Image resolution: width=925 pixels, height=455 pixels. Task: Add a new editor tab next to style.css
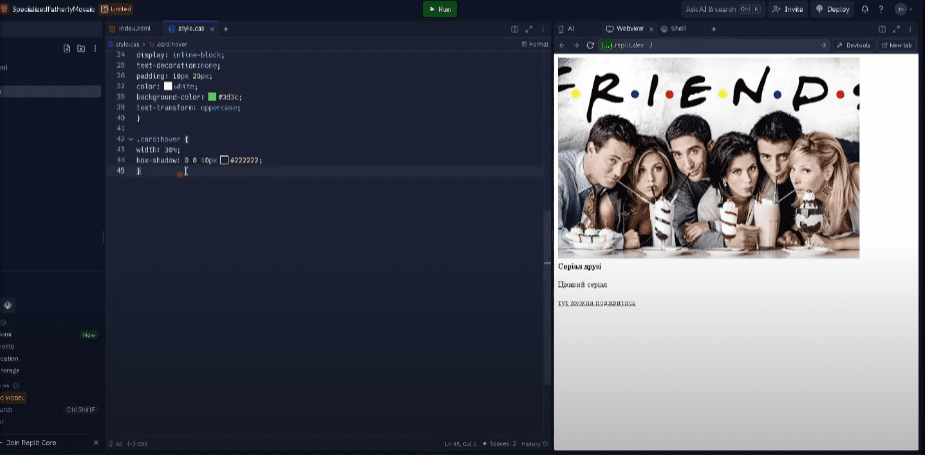click(x=225, y=29)
